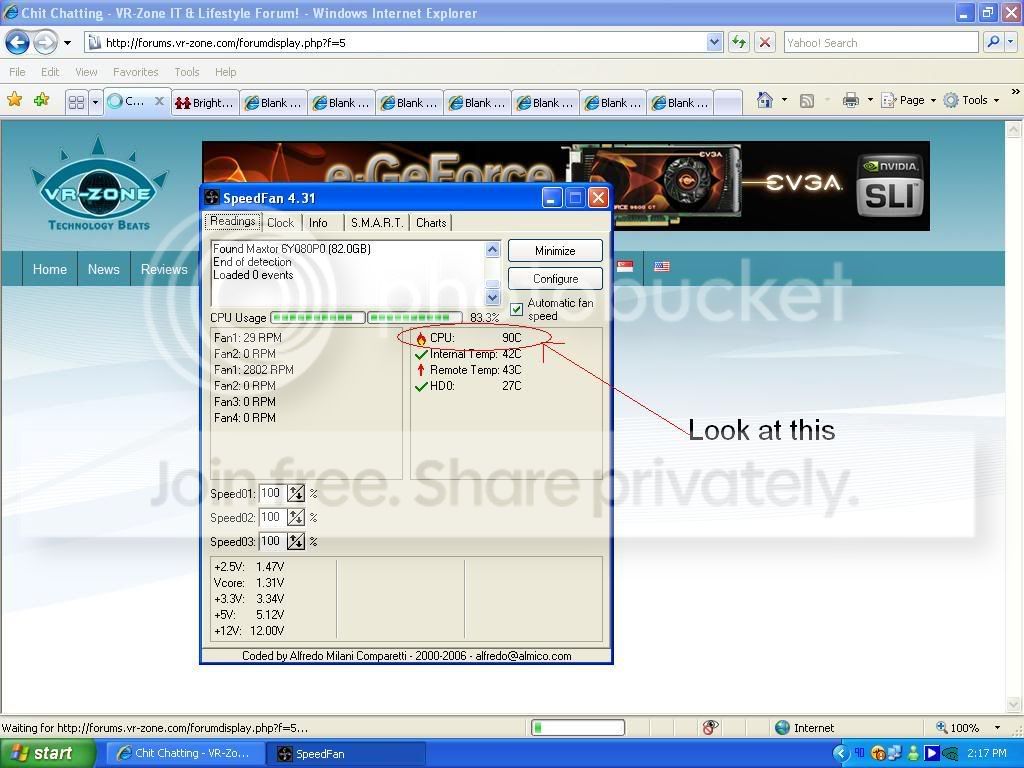This screenshot has width=1024, height=768.
Task: Expand the toolbar overflow chevron
Action: (x=1016, y=92)
